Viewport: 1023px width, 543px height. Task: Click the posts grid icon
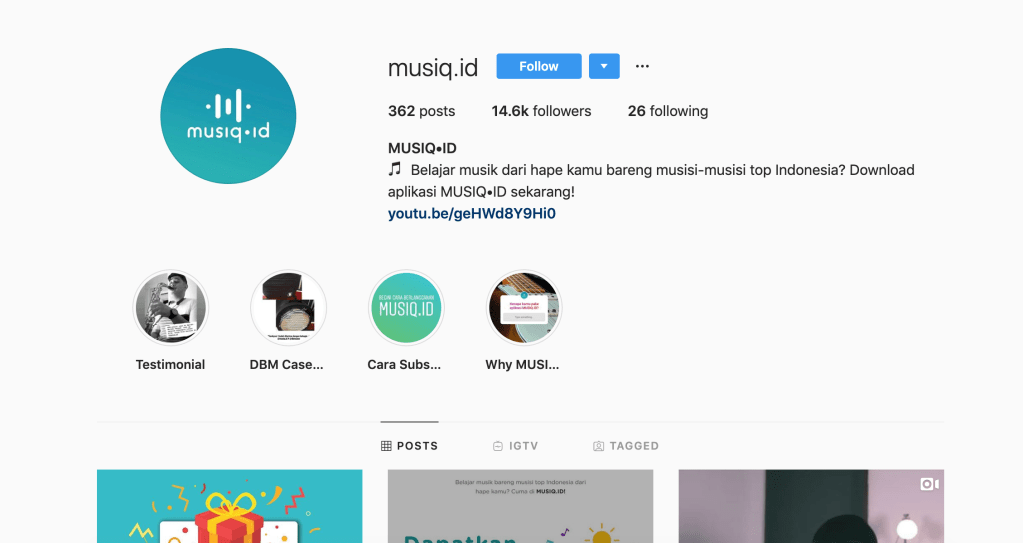coord(386,446)
